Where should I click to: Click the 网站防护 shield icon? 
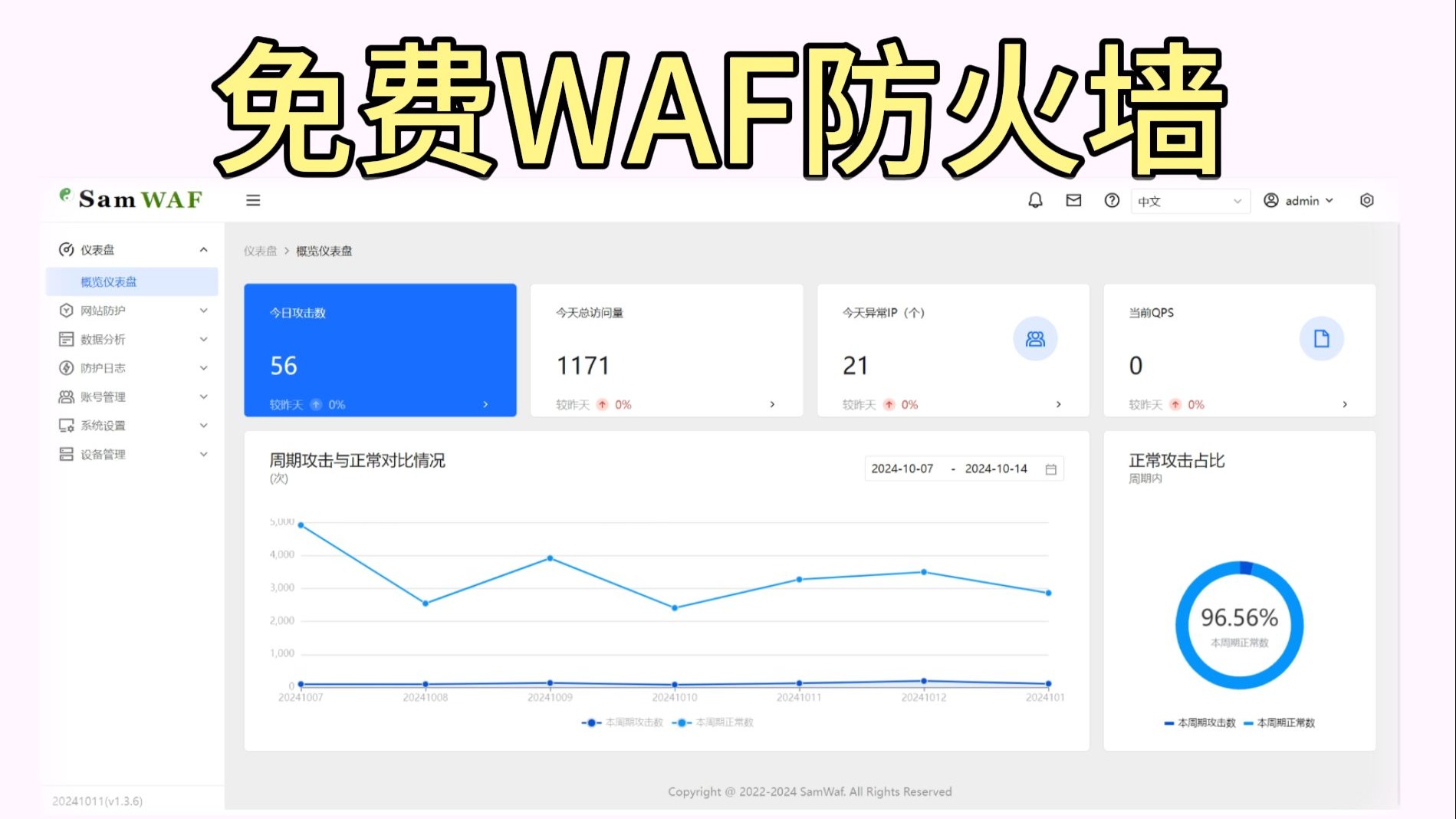[x=67, y=310]
